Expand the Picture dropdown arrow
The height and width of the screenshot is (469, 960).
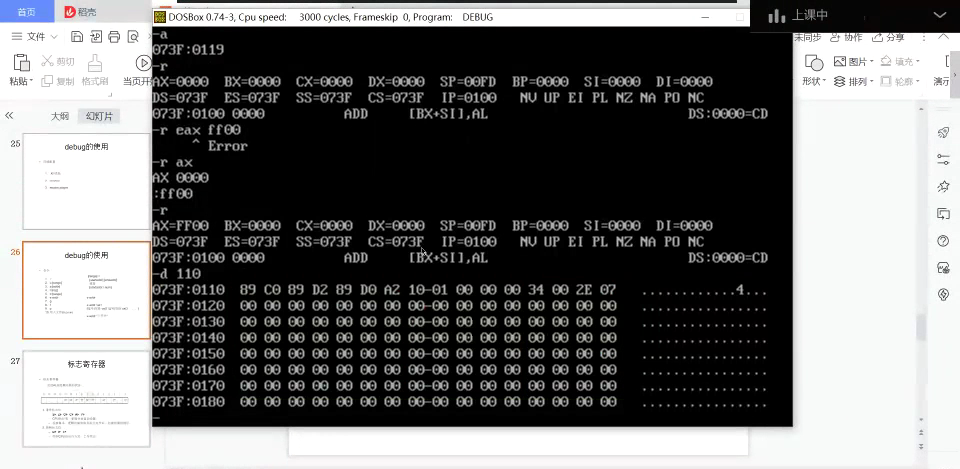pyautogui.click(x=871, y=62)
